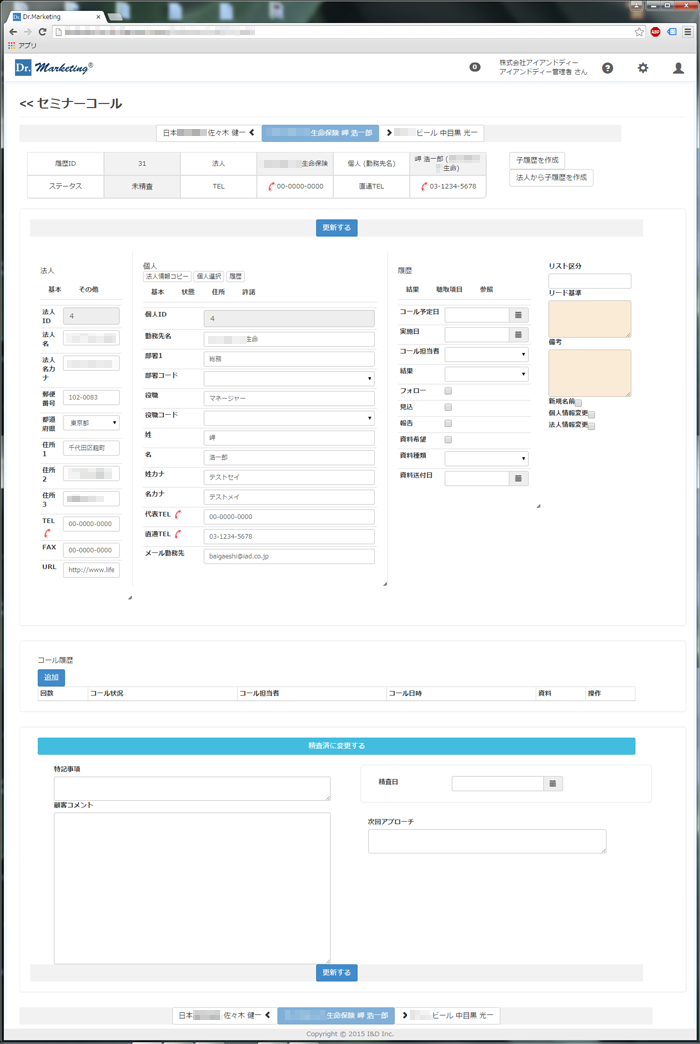Screen dimensions: 700x1044
Task: Open calendar picker for 精査日
Action: click(554, 784)
